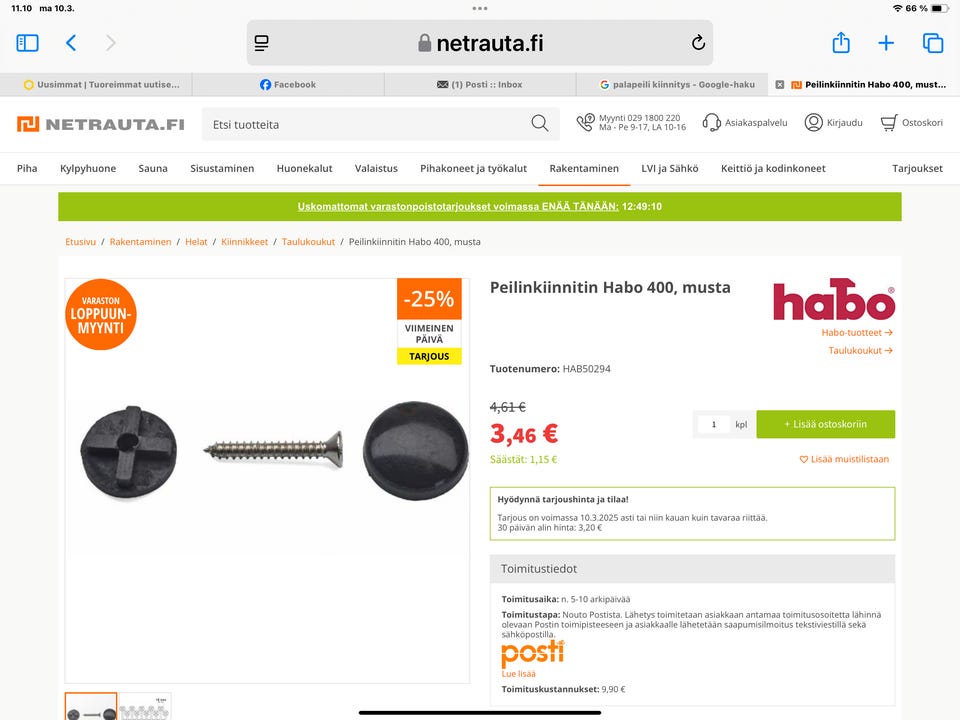Viewport: 960px width, 720px height.
Task: Open the page reader menu in the address bar
Action: [x=261, y=43]
